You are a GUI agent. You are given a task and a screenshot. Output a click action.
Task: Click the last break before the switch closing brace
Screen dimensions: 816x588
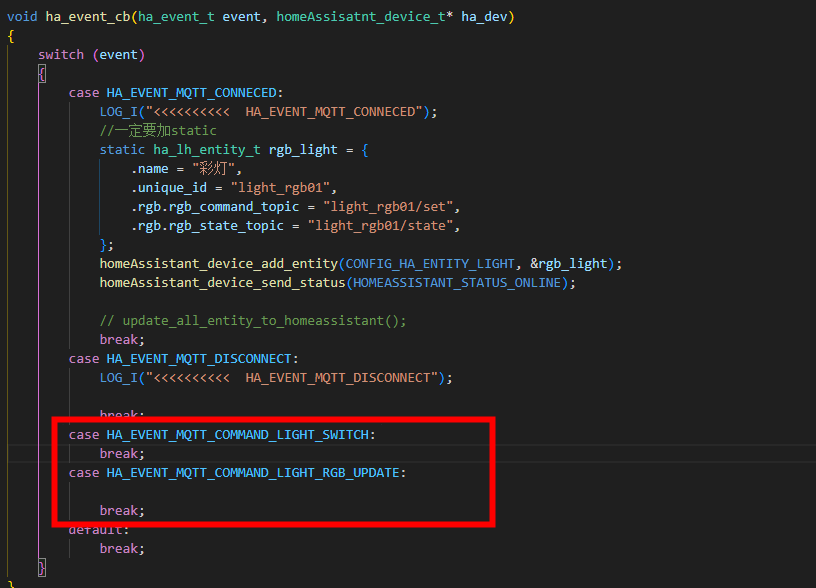pyautogui.click(x=119, y=548)
